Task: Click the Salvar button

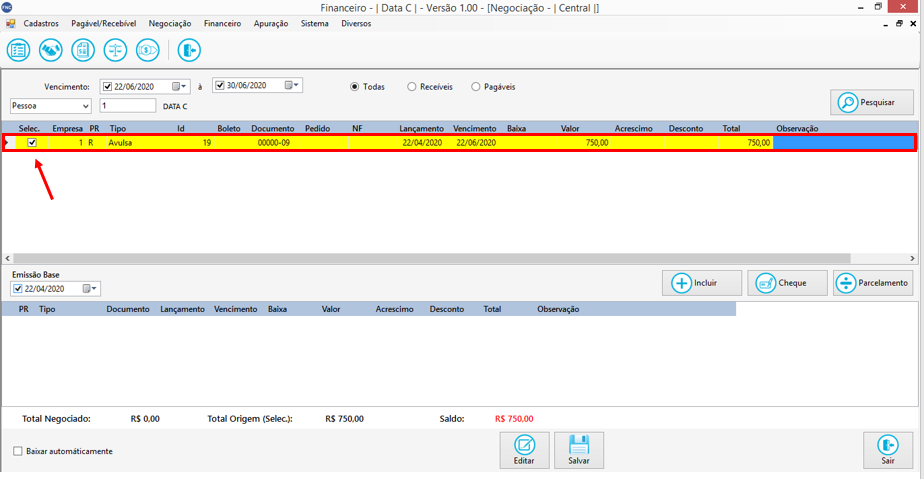Action: tap(579, 450)
